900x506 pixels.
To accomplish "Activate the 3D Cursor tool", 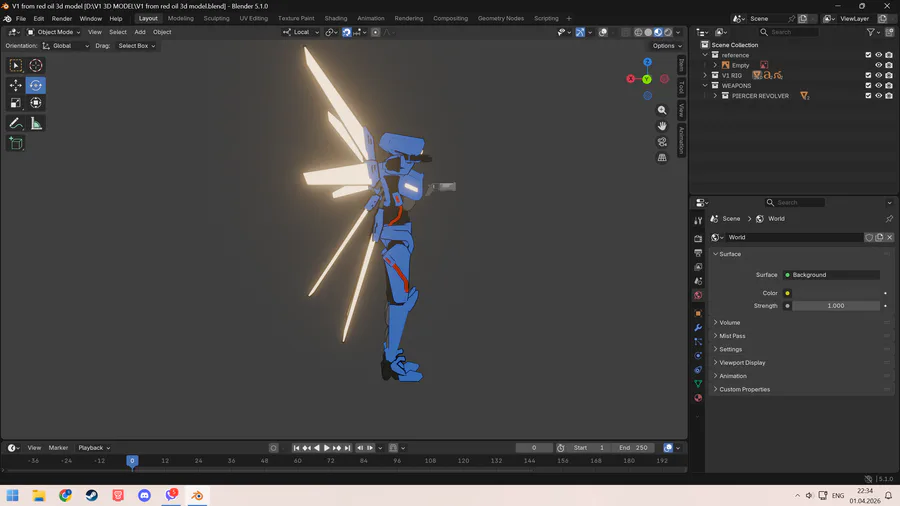I will pos(36,65).
